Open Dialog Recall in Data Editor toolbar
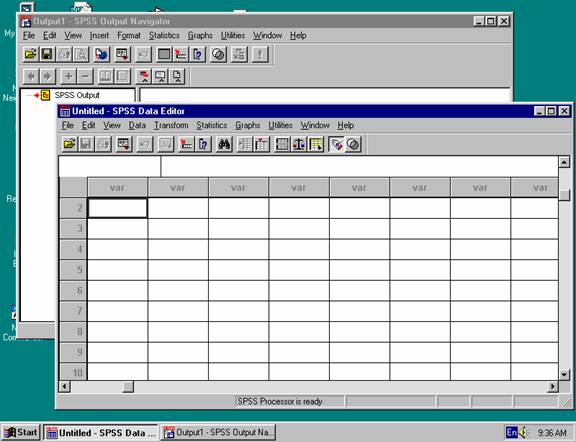The image size is (576, 442). (124, 144)
